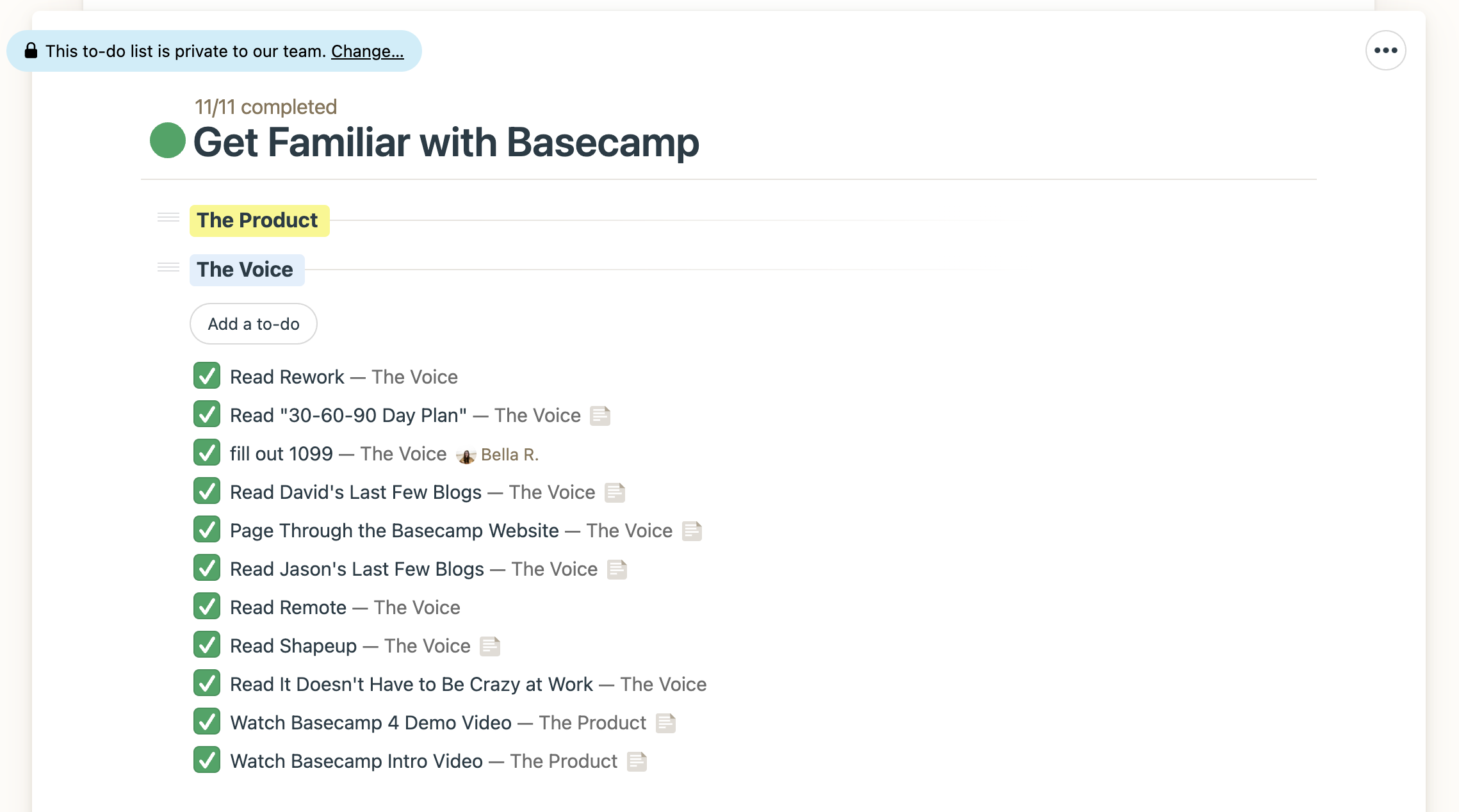Screen dimensions: 1459x812
Task: Click the three-dot overflow menu icon
Action: point(1386,49)
